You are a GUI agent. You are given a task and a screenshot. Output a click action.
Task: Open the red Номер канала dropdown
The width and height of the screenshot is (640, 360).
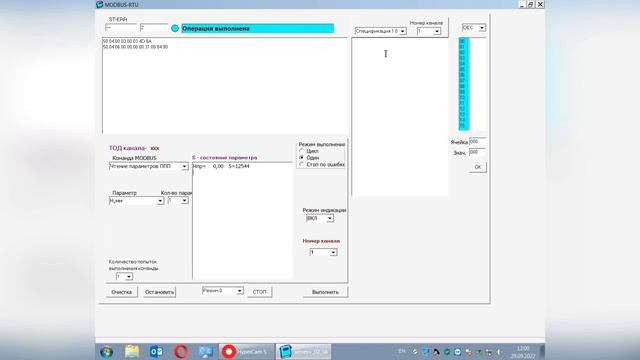pos(333,252)
